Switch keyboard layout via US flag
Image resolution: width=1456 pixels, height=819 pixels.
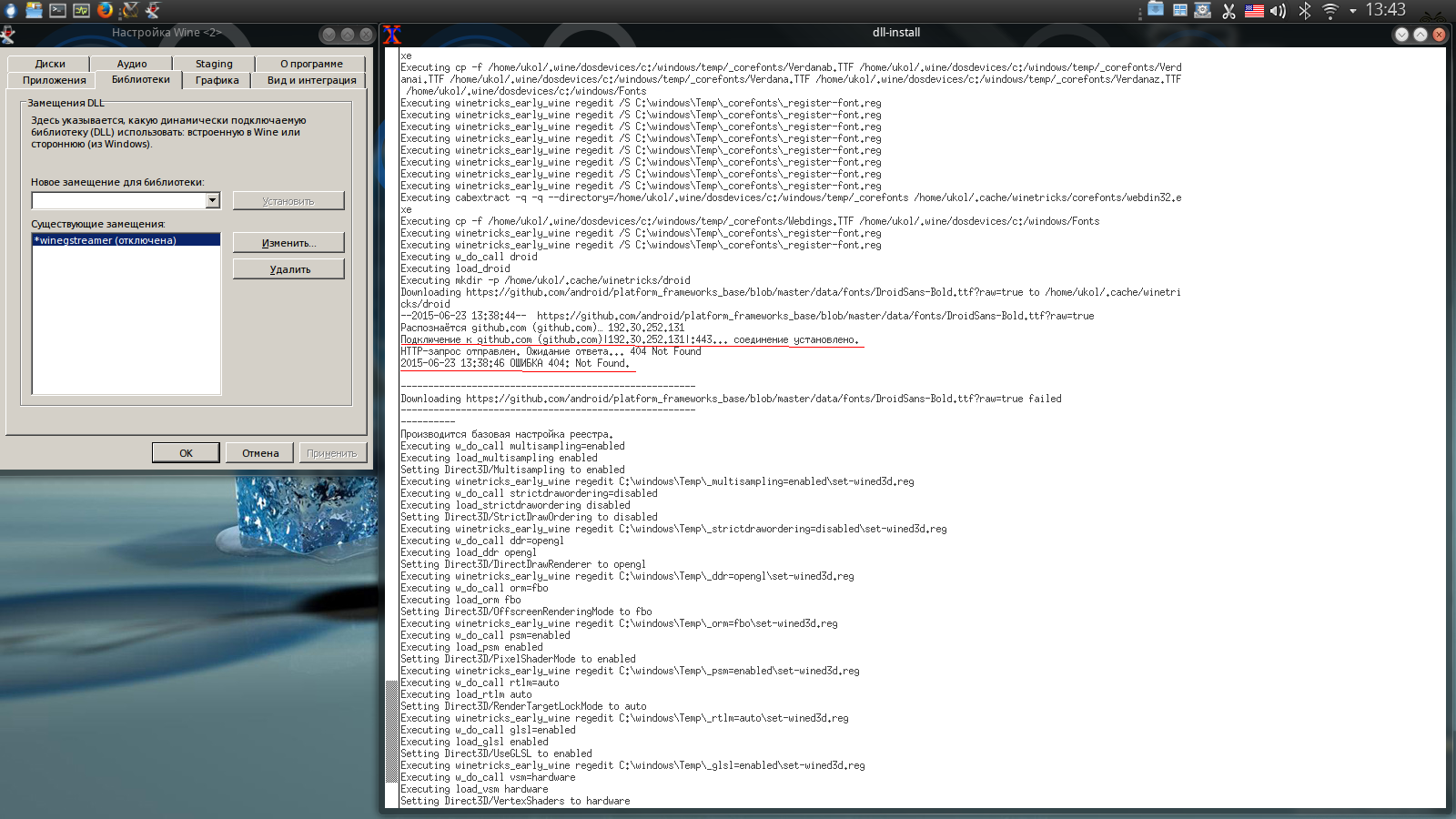1254,11
